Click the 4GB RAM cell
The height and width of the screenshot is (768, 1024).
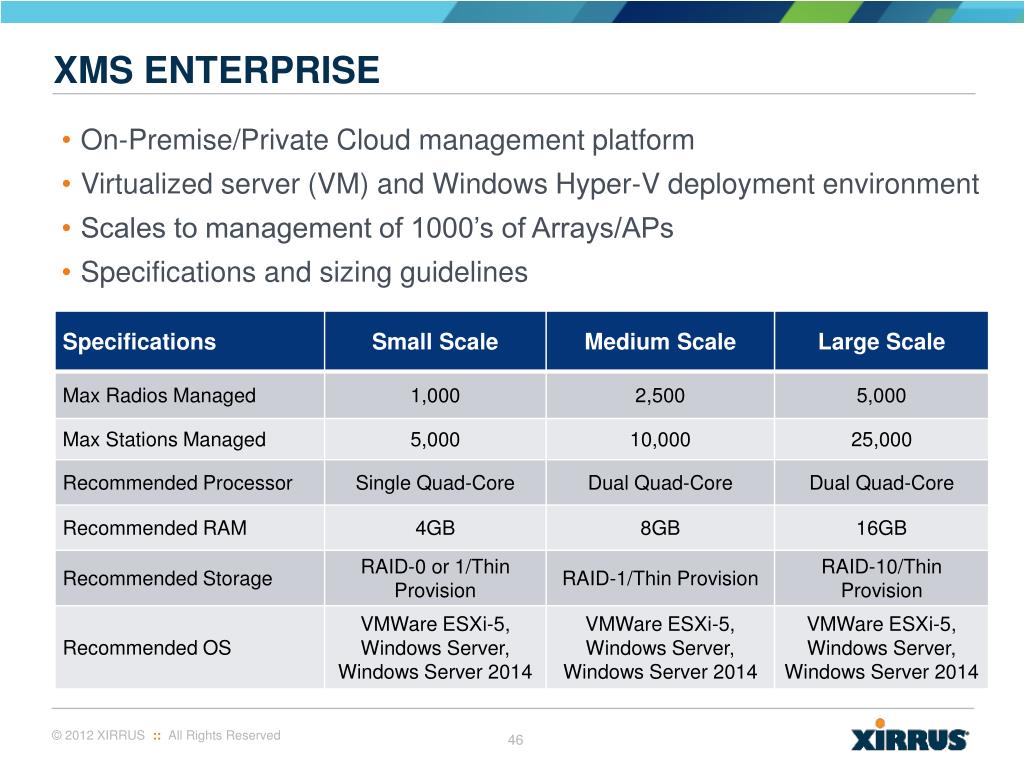tap(435, 528)
